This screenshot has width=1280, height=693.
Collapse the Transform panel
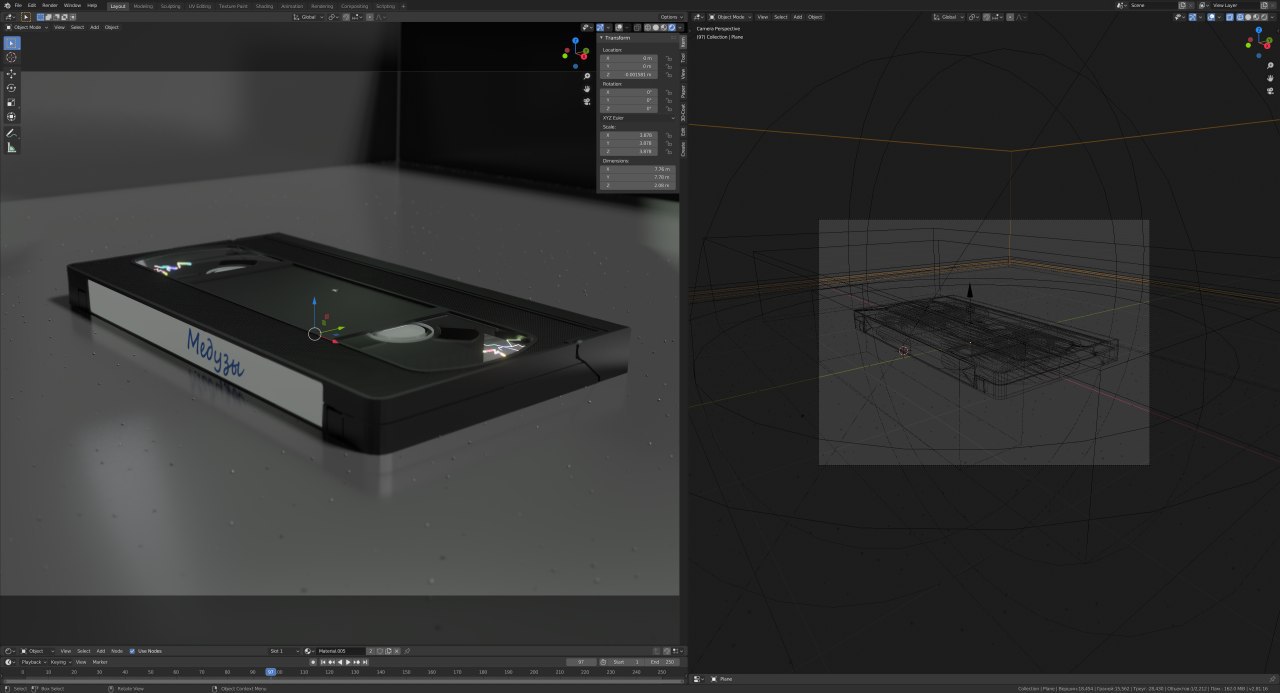tap(601, 38)
